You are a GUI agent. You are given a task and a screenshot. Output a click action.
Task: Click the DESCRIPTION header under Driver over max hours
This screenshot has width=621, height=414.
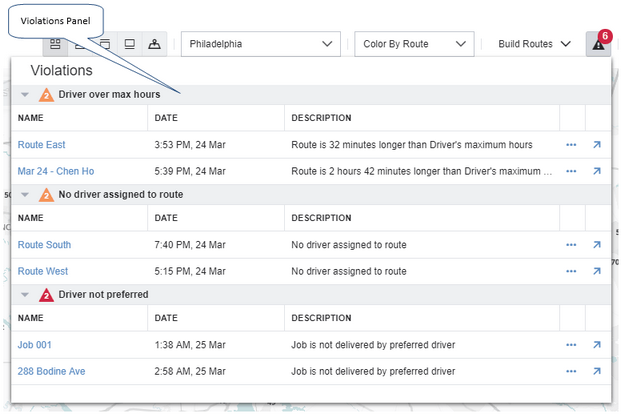[x=321, y=118]
